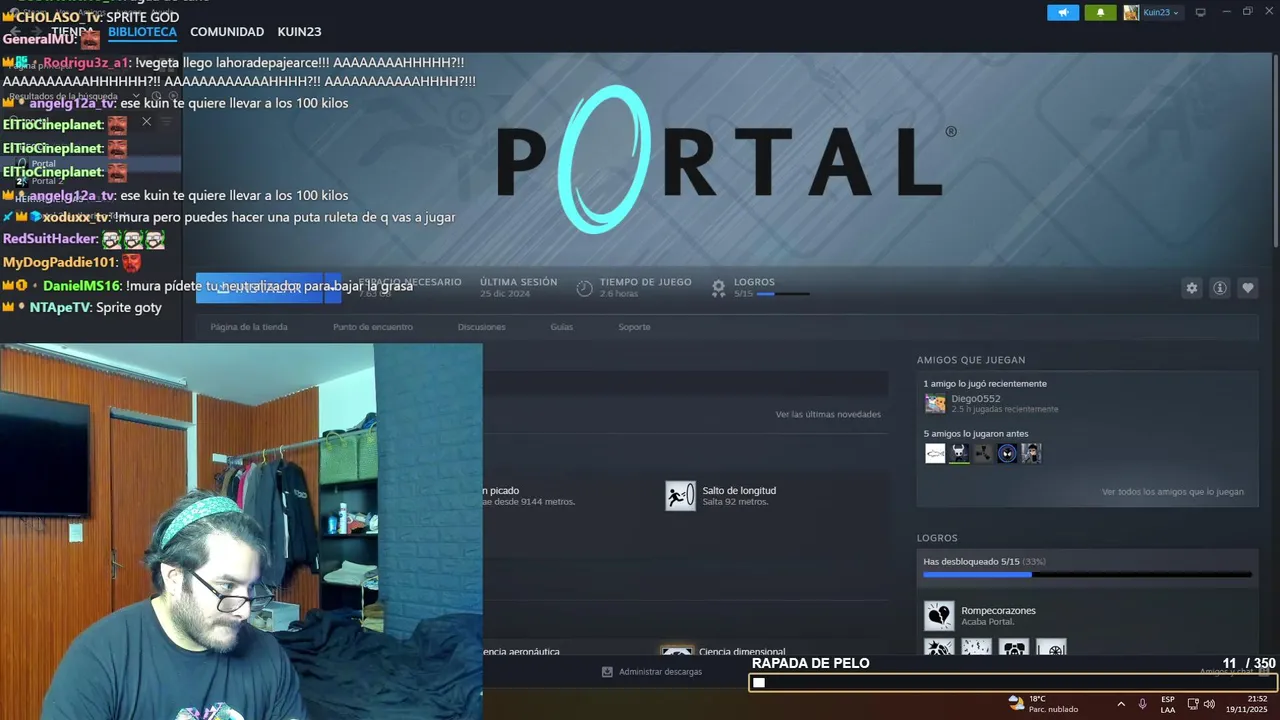Image resolution: width=1280 pixels, height=720 pixels.
Task: Show hidden tray icons chevron
Action: point(1121,704)
